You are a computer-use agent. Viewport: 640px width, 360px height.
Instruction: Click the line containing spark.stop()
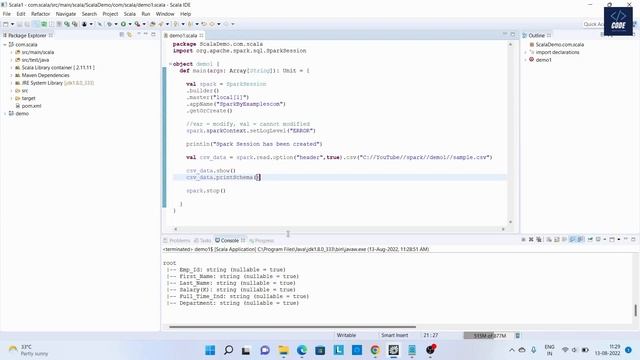coord(339,191)
